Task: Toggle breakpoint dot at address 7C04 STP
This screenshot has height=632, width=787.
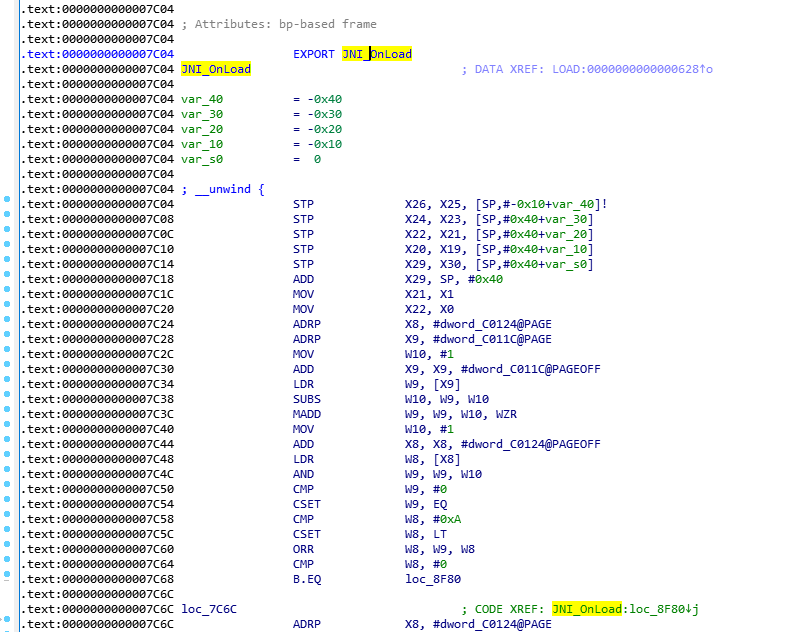Action: point(7,199)
